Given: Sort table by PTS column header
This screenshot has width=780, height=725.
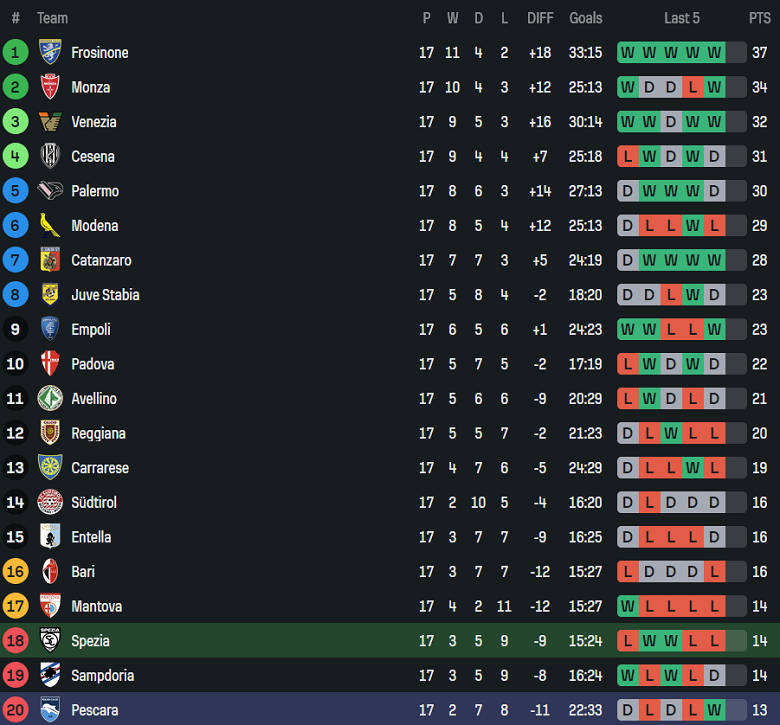Looking at the screenshot, I should click(x=759, y=18).
